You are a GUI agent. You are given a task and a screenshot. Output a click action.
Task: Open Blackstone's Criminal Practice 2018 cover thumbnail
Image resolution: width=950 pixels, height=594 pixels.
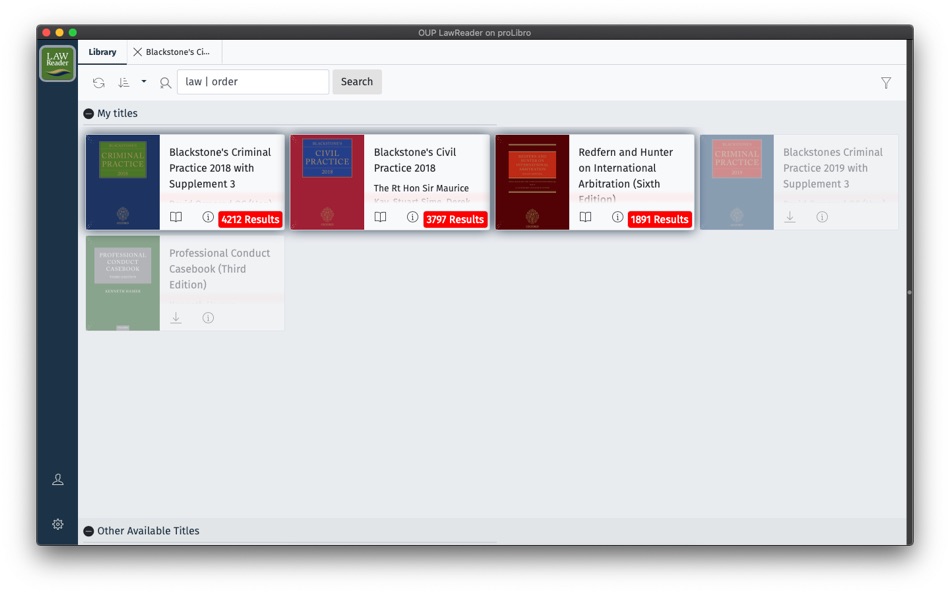tap(123, 182)
